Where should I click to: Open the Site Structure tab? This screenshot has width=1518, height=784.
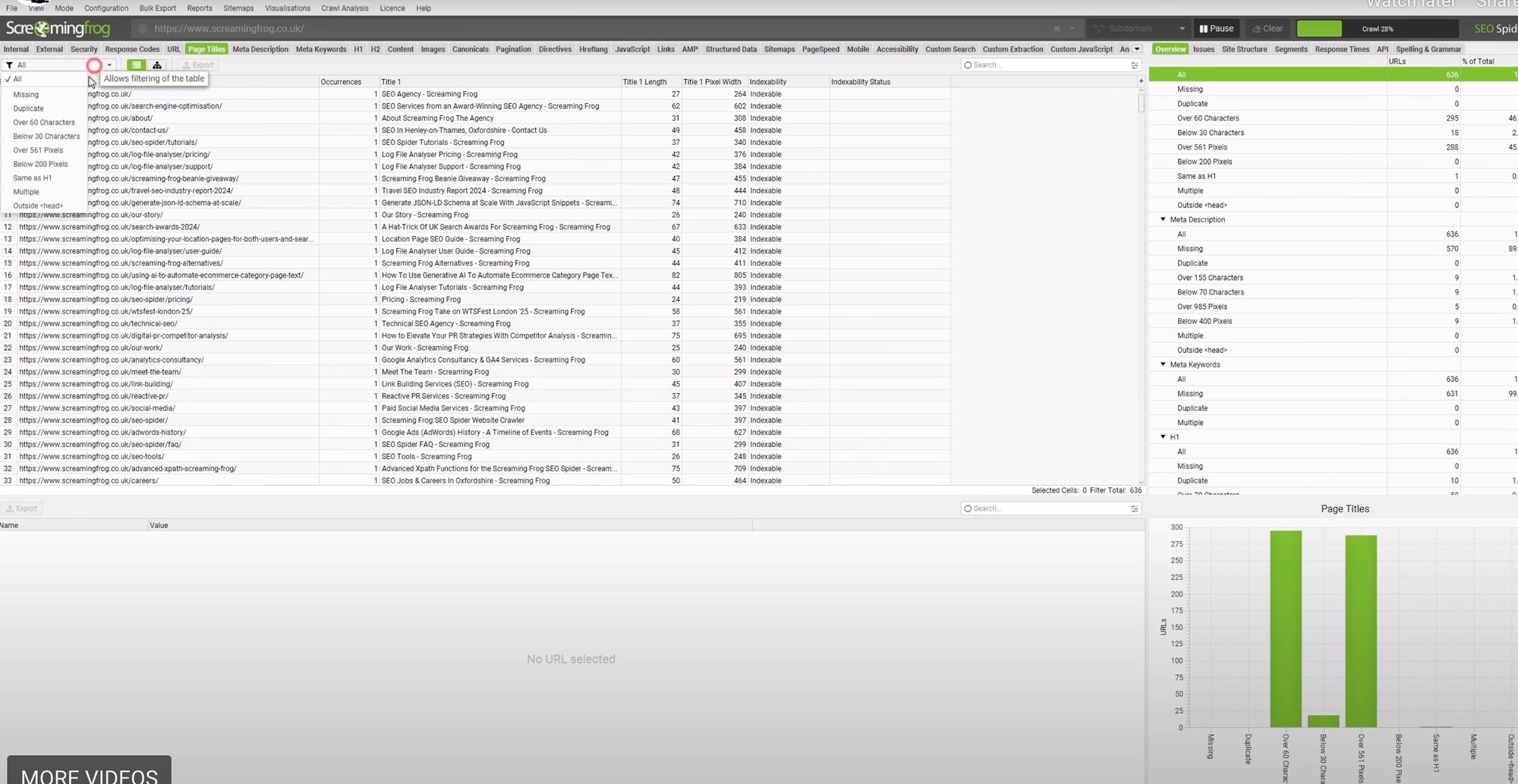pyautogui.click(x=1244, y=49)
